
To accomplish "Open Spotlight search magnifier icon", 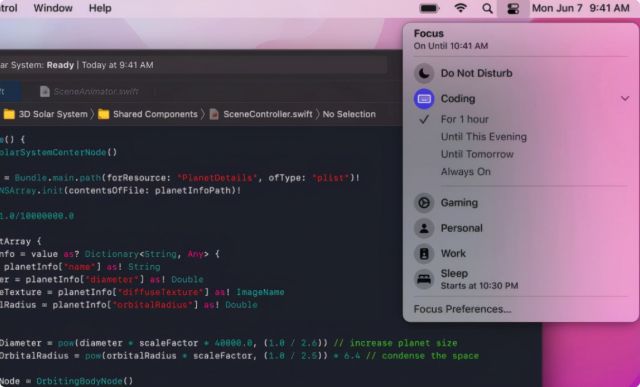I will 487,8.
